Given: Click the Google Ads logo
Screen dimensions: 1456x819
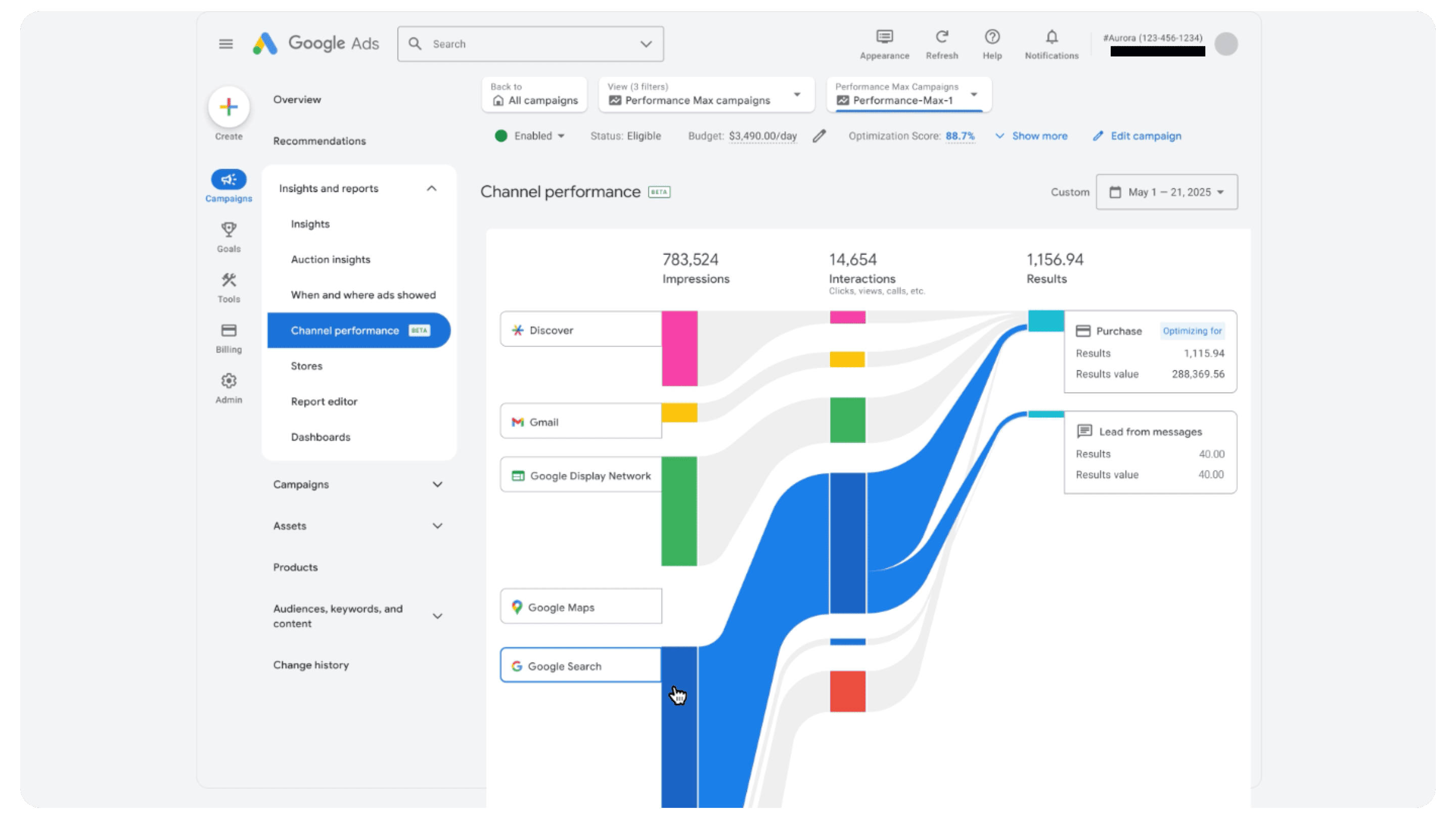Looking at the screenshot, I should (315, 43).
